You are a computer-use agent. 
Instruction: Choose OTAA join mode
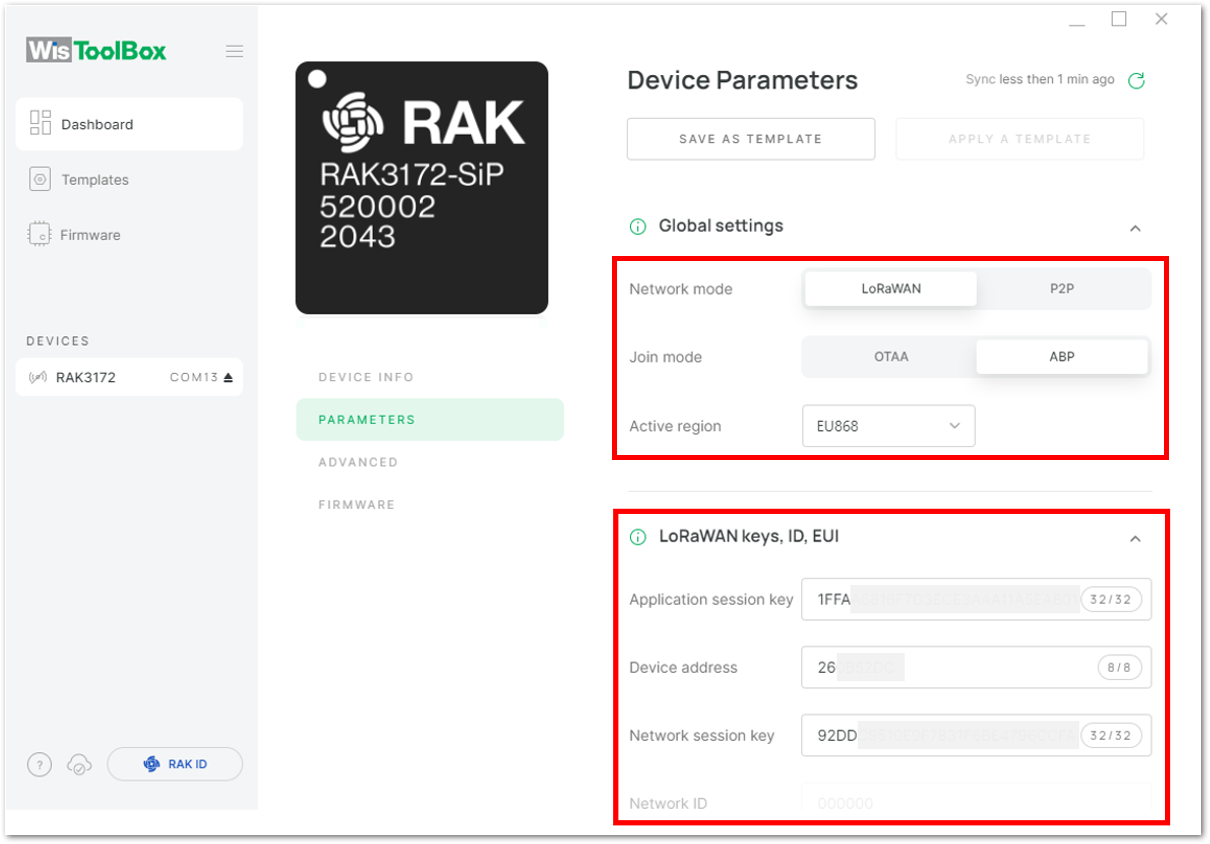[x=891, y=356]
